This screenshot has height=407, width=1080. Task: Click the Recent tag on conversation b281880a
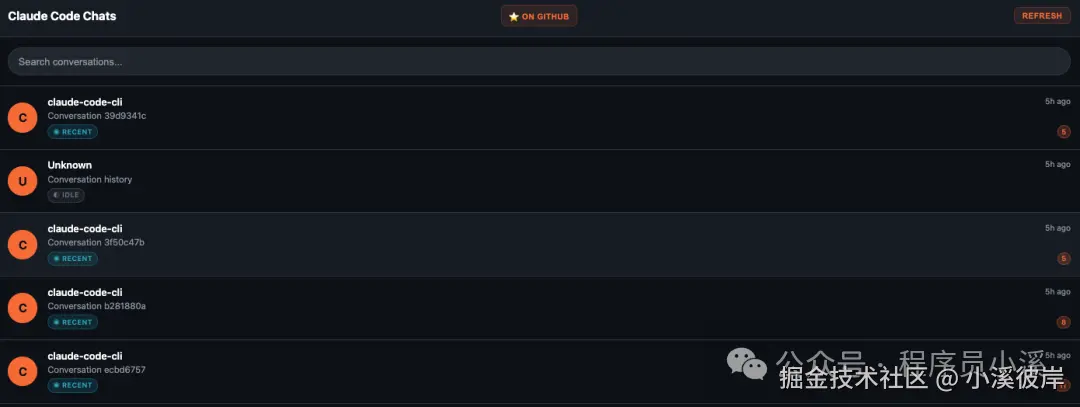[x=72, y=322]
